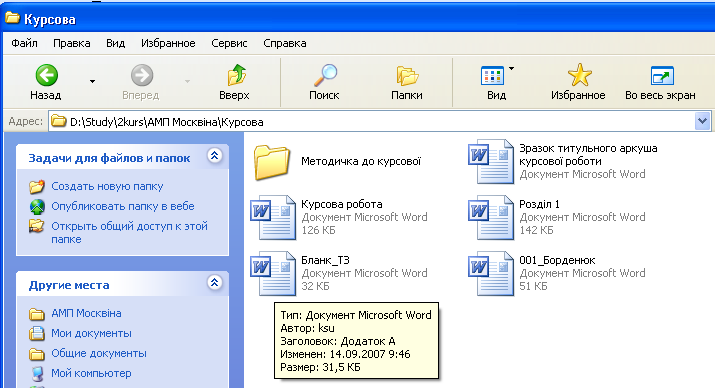715x388 pixels.
Task: Click the green Назад back arrow
Action: tap(47, 75)
